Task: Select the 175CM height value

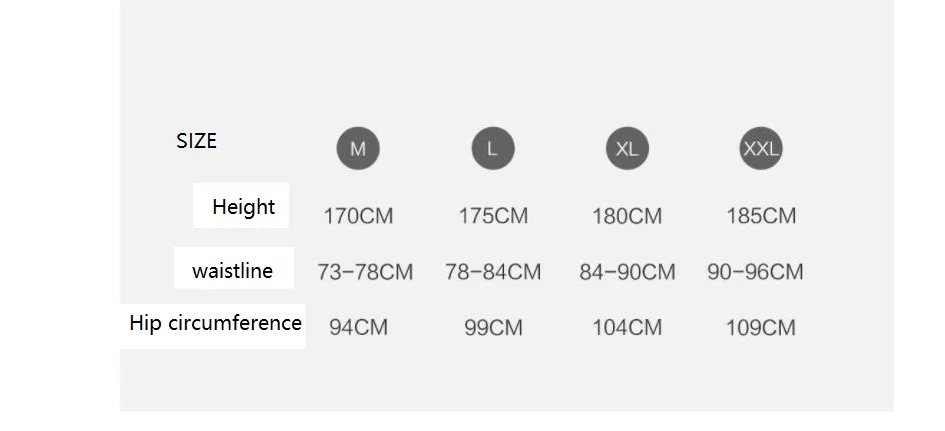Action: 494,216
